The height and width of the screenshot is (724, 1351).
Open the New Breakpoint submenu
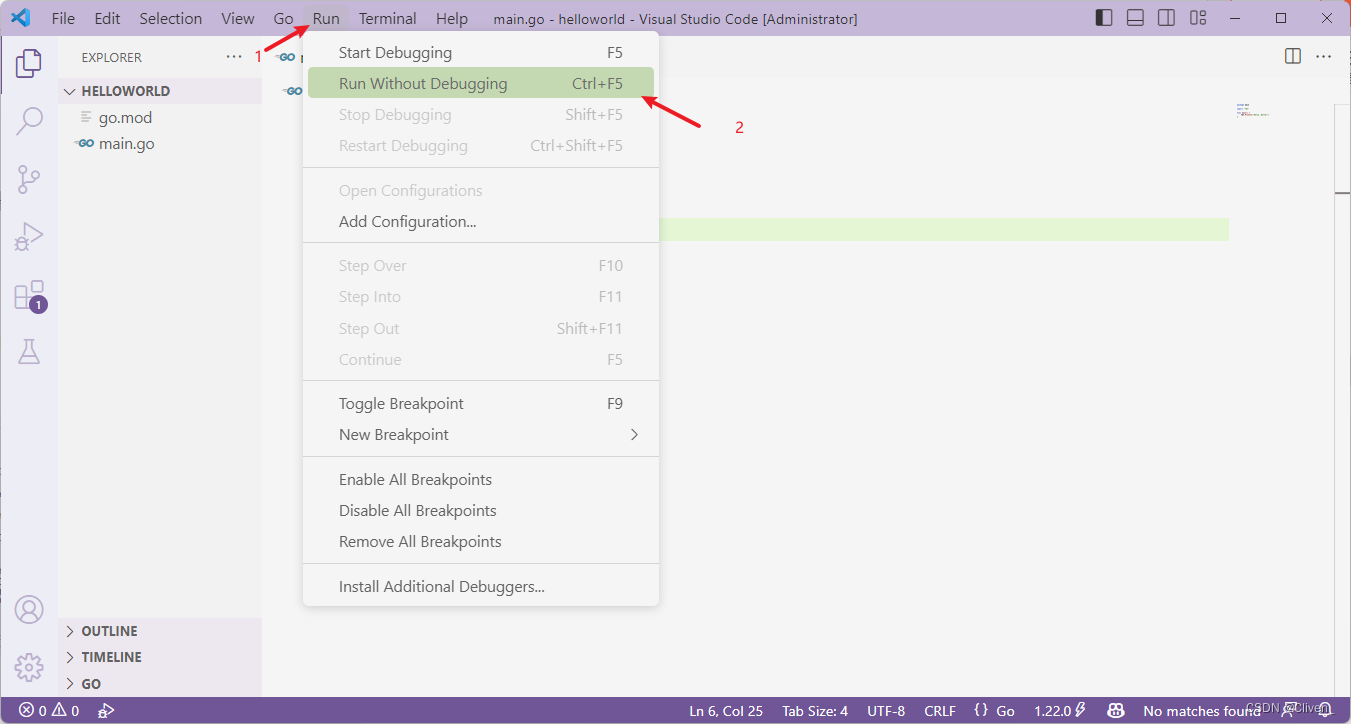tap(481, 435)
